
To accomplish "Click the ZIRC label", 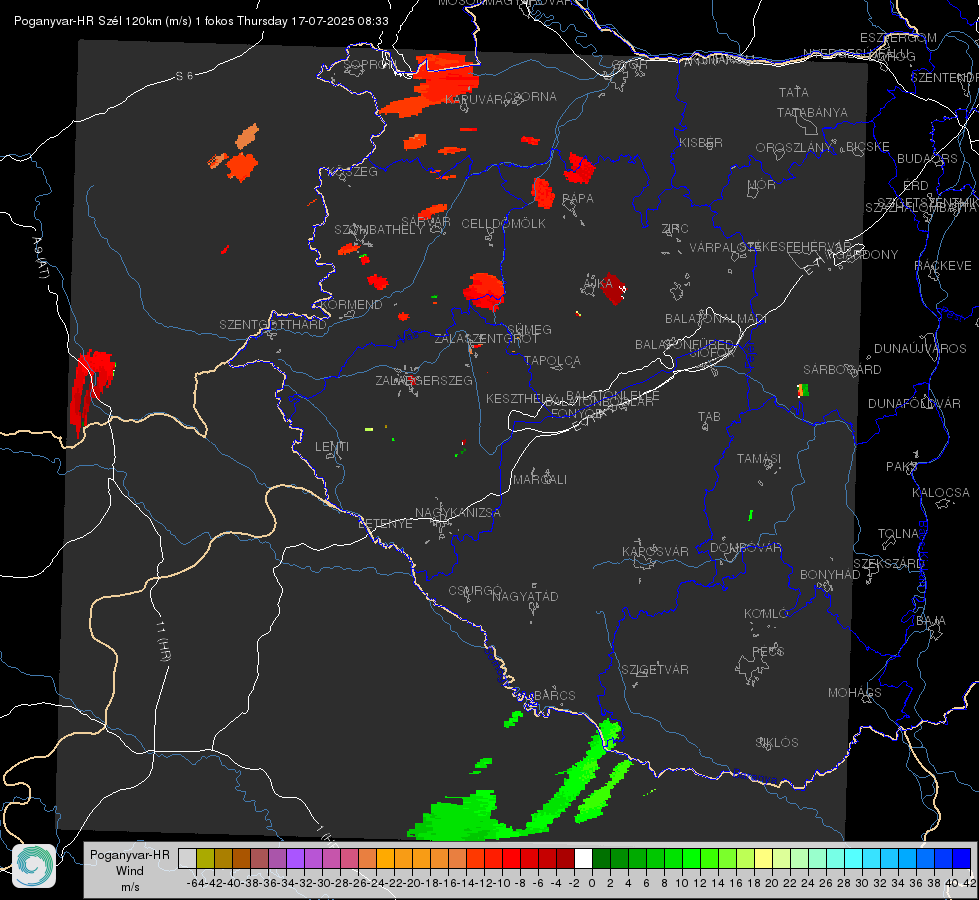I will point(675,229).
